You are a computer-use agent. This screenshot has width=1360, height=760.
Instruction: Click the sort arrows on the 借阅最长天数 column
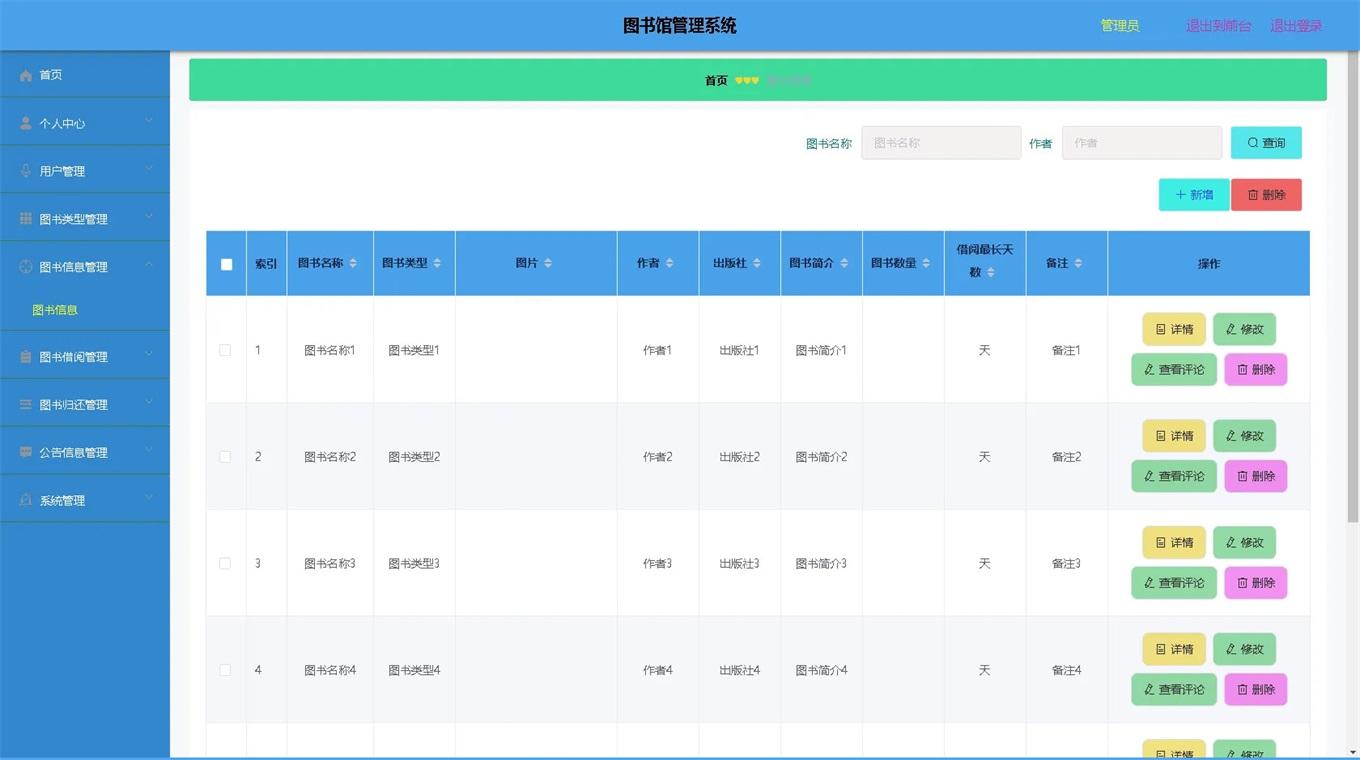point(991,272)
